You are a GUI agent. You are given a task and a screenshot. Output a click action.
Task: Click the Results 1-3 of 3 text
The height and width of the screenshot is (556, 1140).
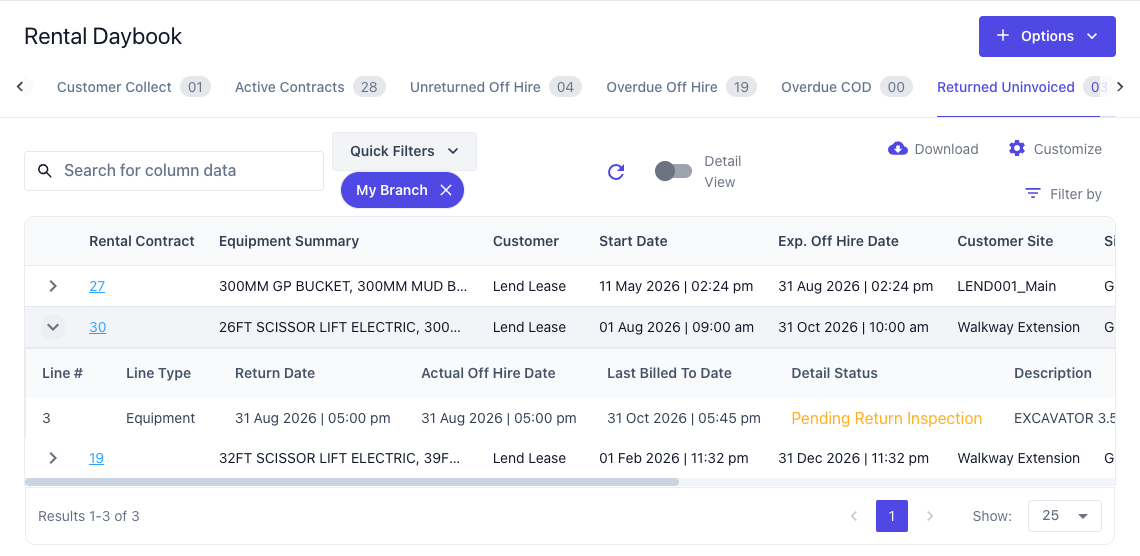pos(89,516)
